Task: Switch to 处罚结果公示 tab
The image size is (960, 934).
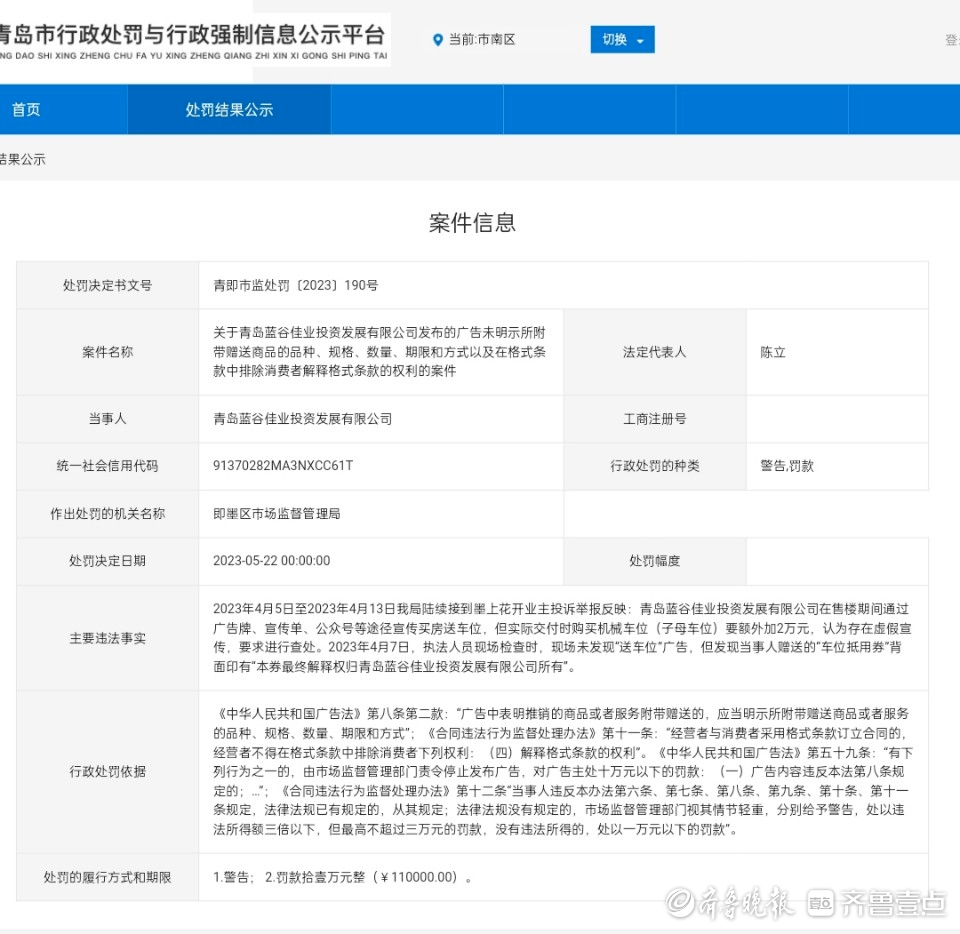Action: [229, 110]
